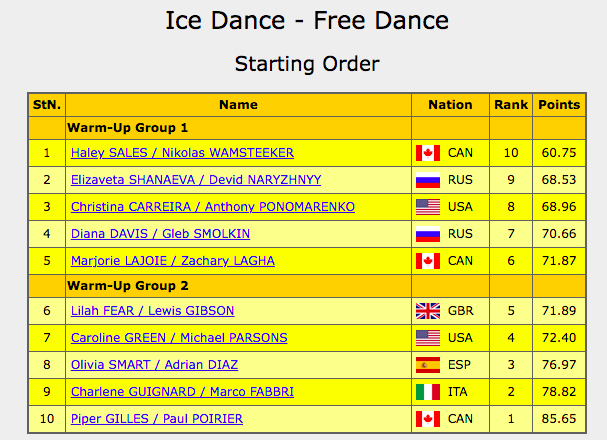
Task: Click the Points column header
Action: click(559, 105)
